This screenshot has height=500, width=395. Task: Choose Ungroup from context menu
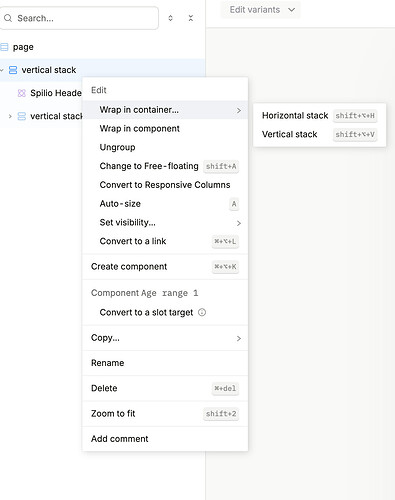[165, 147]
